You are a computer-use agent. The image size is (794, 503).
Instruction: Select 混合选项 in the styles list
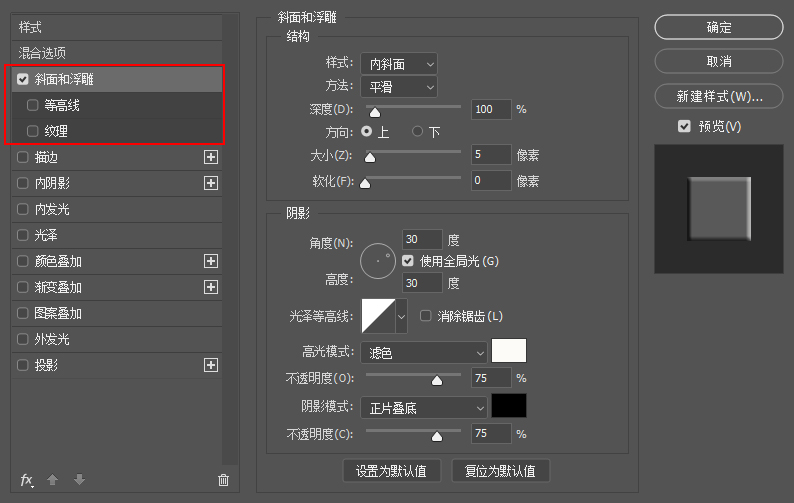(x=42, y=53)
